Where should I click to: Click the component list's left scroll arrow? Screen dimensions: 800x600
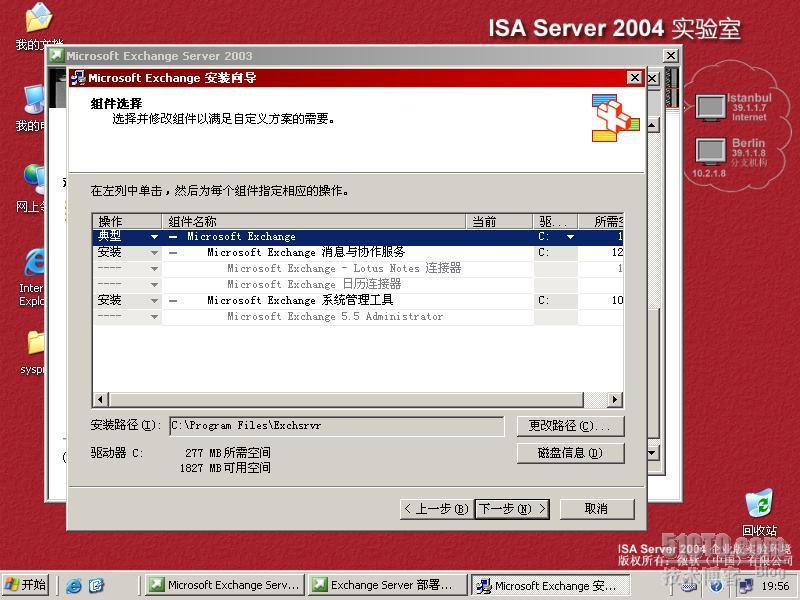[101, 399]
